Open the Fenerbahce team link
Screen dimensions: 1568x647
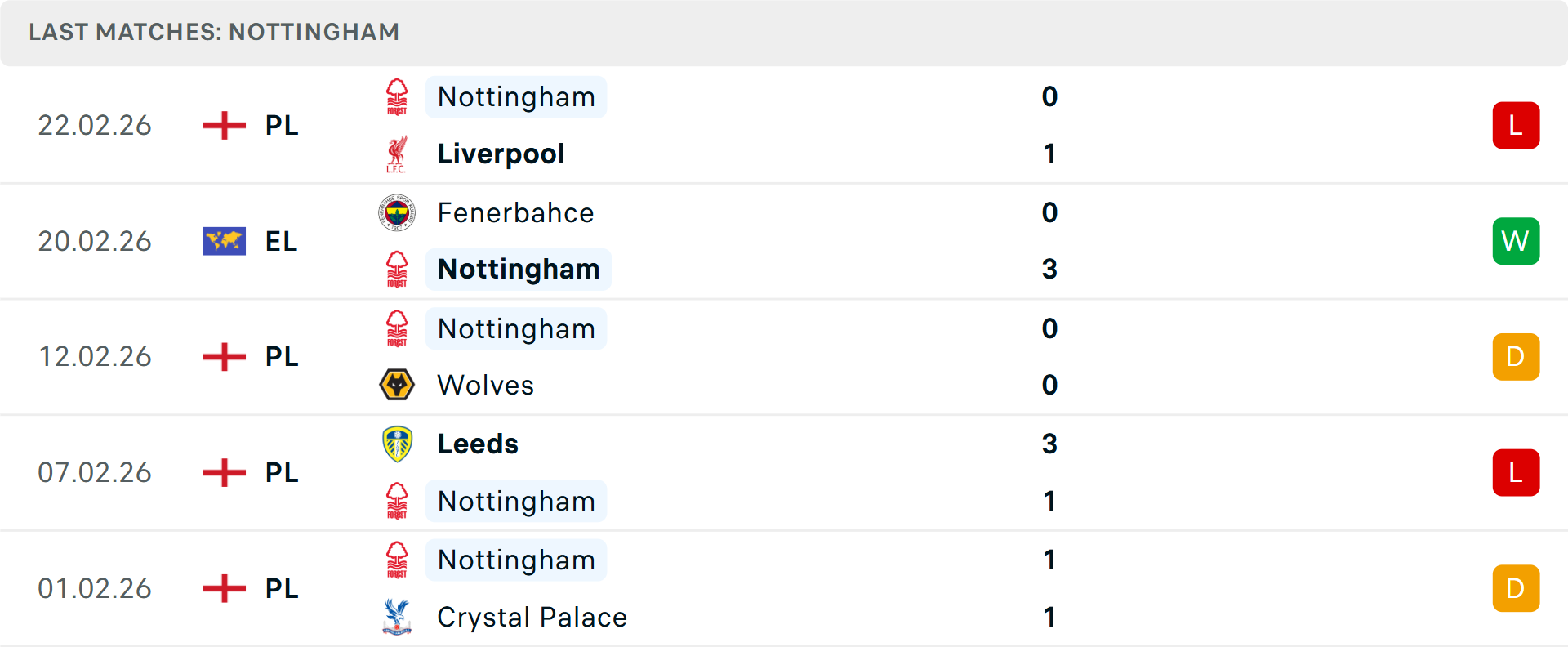click(515, 213)
